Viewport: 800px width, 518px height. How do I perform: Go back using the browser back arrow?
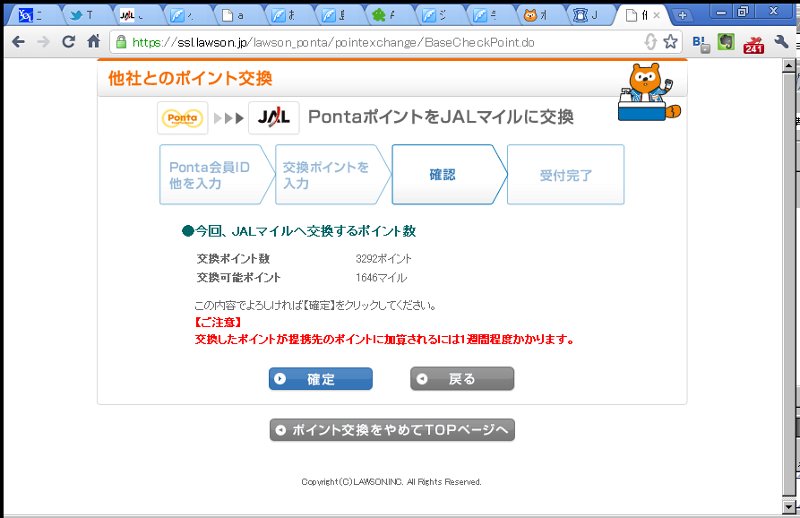pos(18,42)
